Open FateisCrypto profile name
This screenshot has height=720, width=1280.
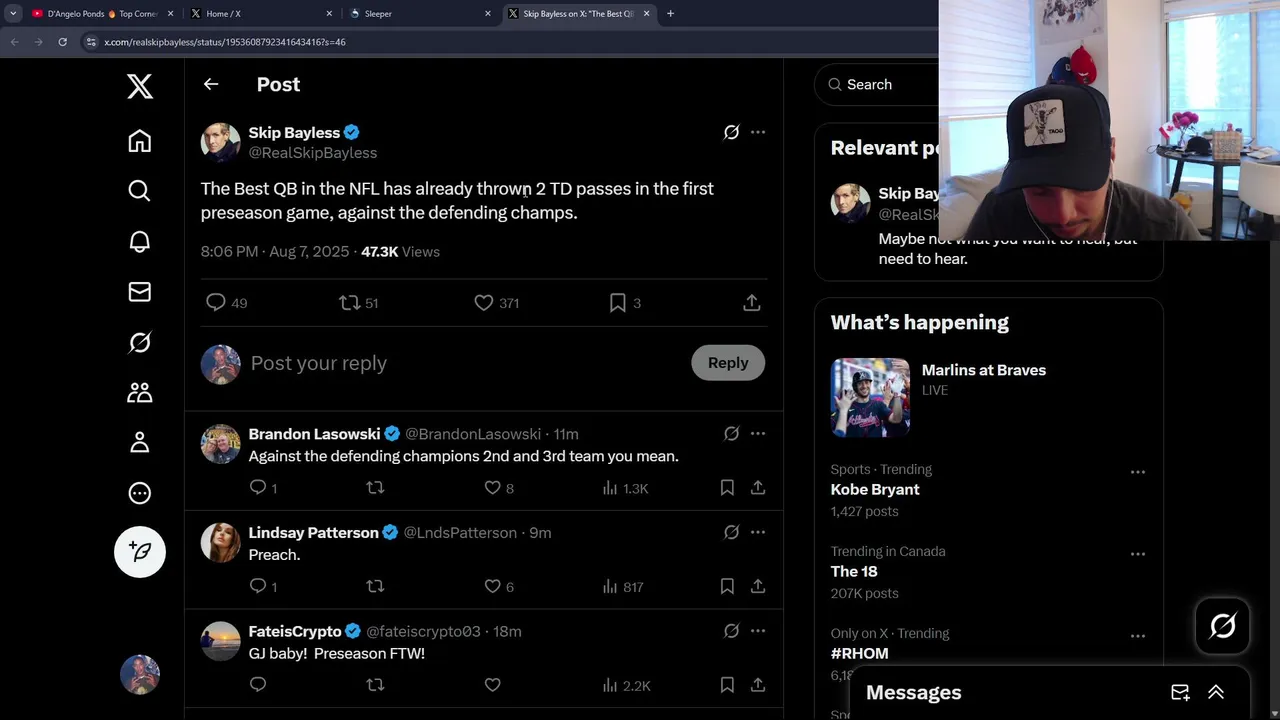[x=295, y=632]
